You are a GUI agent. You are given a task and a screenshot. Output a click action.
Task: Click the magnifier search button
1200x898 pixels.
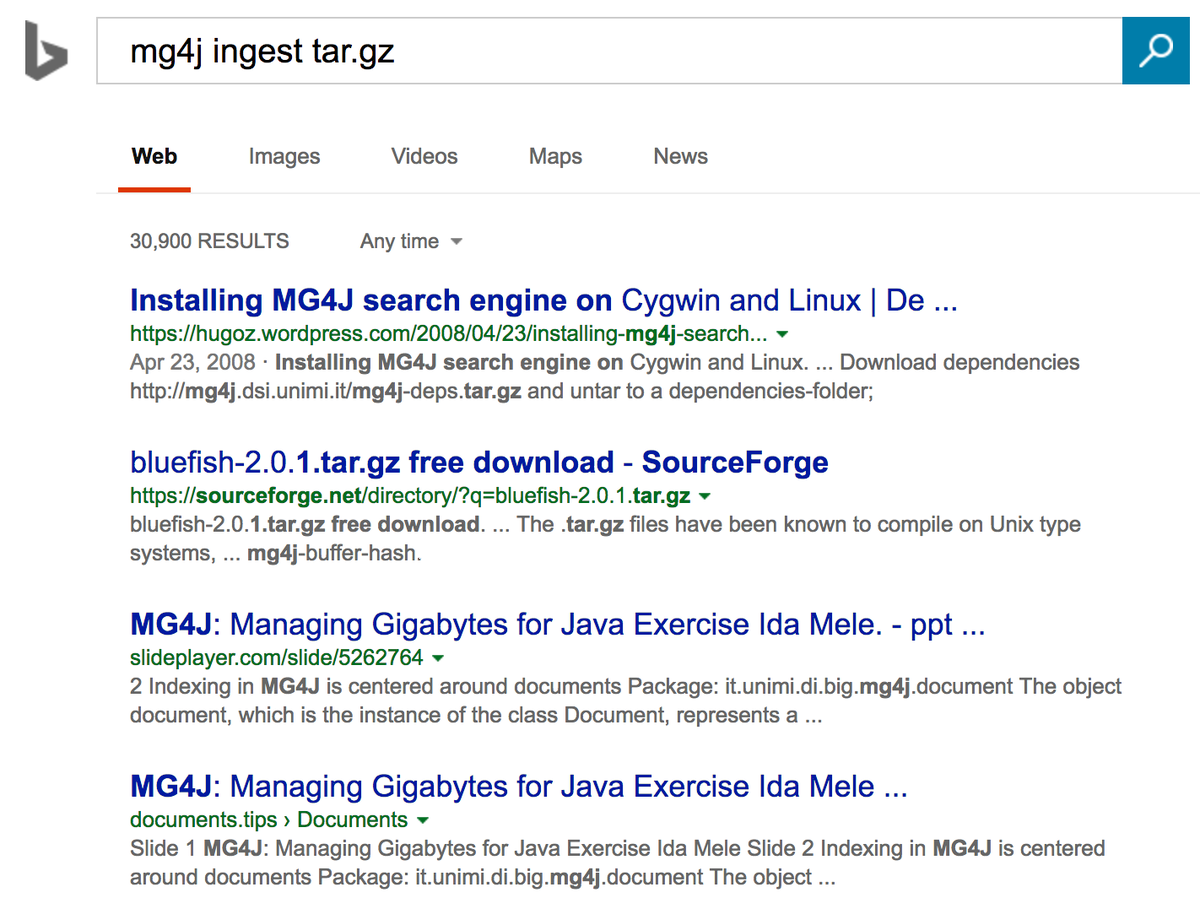[1155, 49]
